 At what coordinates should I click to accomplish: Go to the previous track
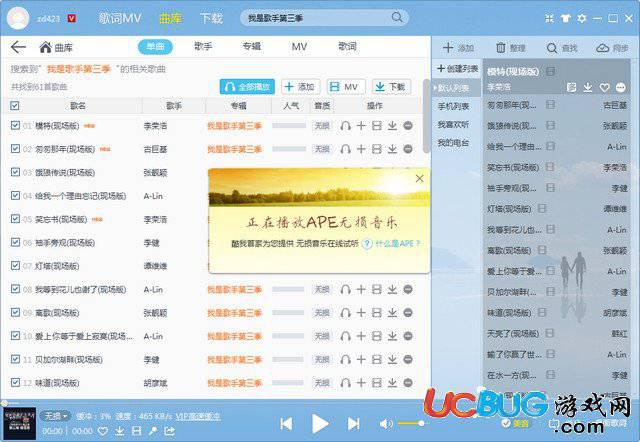[286, 424]
